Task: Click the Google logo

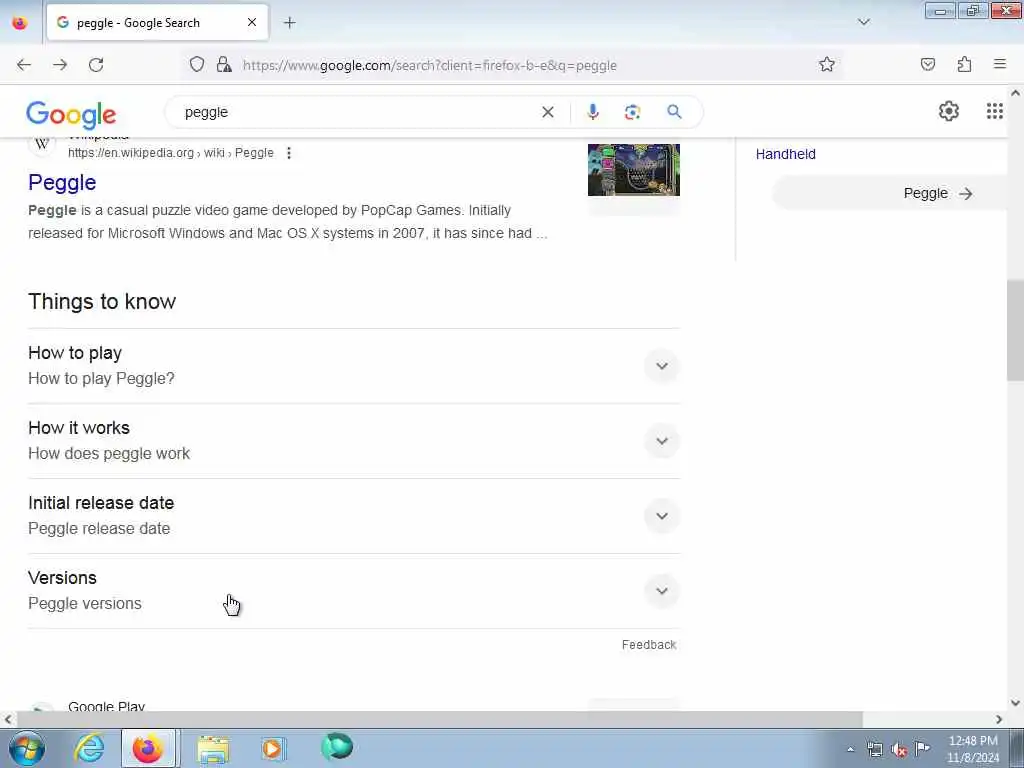Action: point(71,114)
